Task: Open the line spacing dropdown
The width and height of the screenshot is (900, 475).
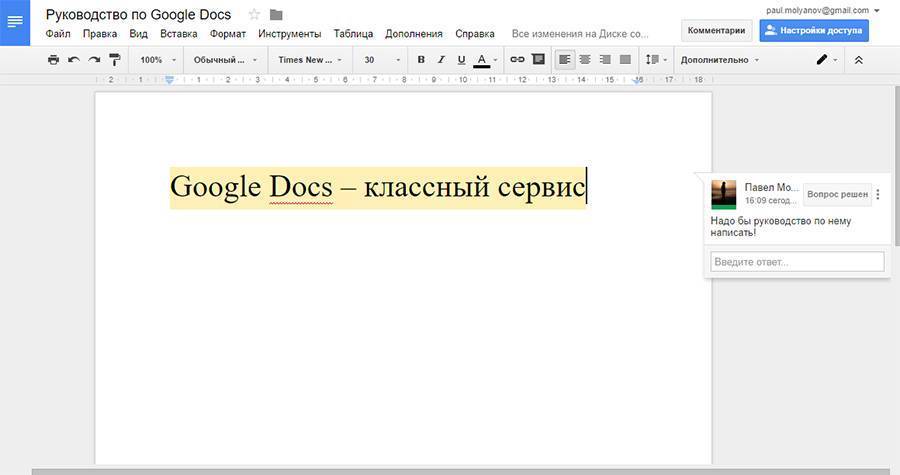Action: pos(656,60)
